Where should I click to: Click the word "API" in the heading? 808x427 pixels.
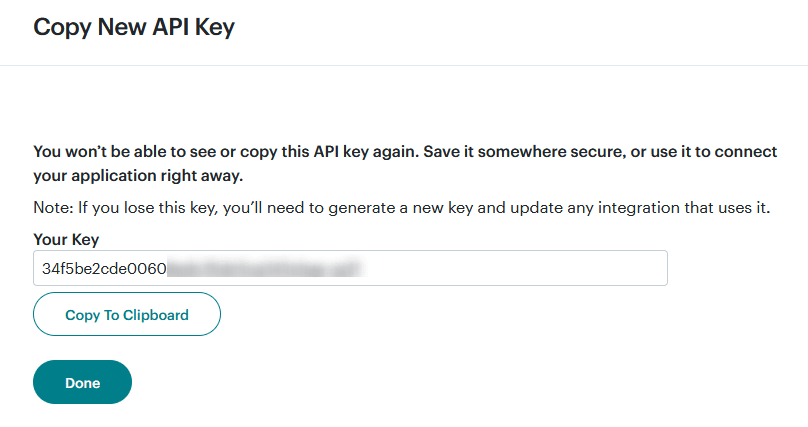pyautogui.click(x=171, y=27)
